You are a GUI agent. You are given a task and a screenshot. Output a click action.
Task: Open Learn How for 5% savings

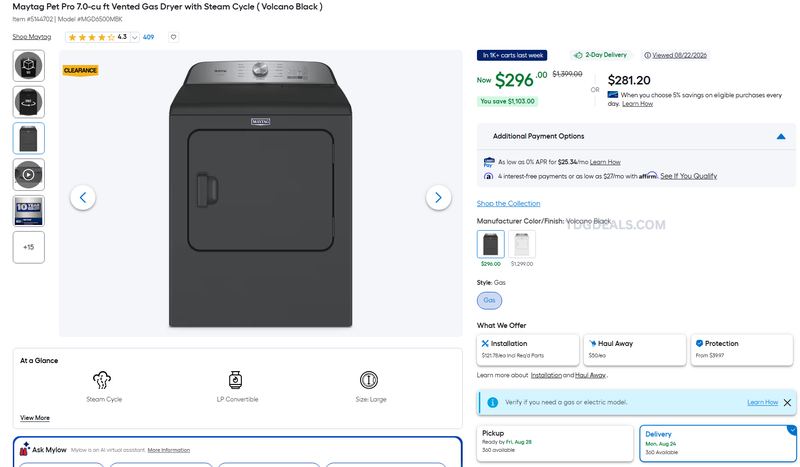tap(637, 104)
